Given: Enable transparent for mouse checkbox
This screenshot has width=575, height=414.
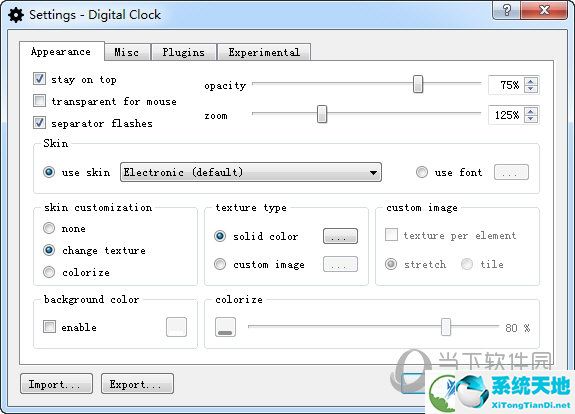Looking at the screenshot, I should tap(39, 101).
